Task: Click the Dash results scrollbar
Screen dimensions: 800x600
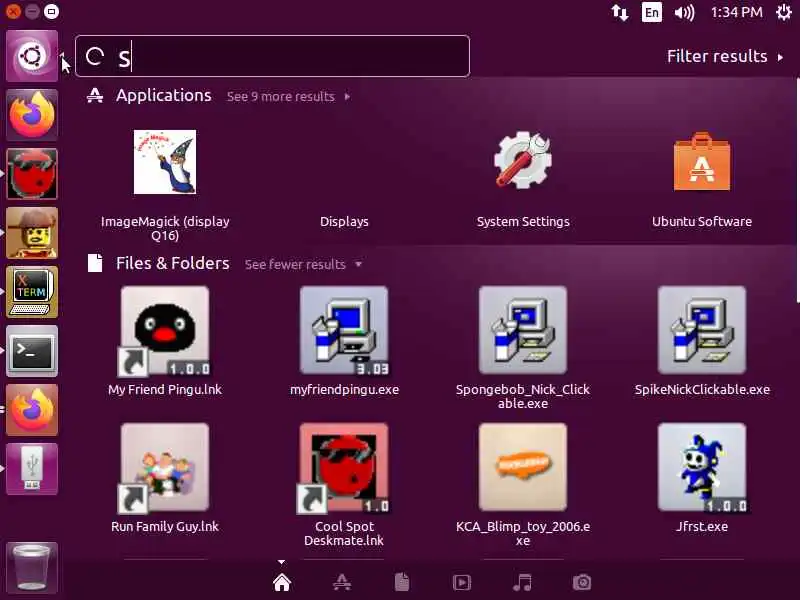Action: [x=797, y=191]
